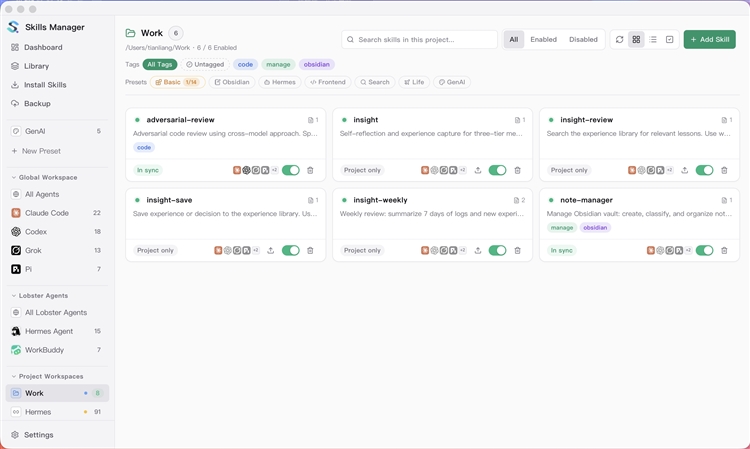This screenshot has width=750, height=449.
Task: Click the select-mode checkbox icon in toolbar
Action: 670,40
